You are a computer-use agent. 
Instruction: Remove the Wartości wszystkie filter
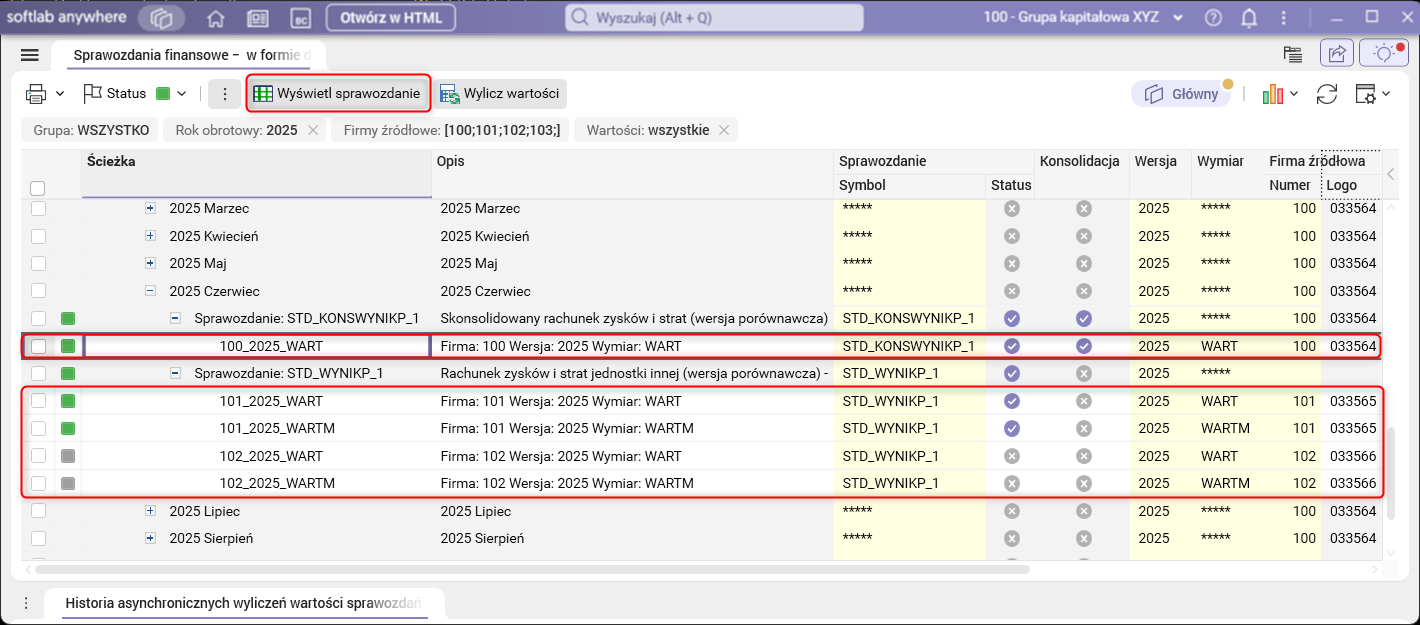[x=725, y=130]
